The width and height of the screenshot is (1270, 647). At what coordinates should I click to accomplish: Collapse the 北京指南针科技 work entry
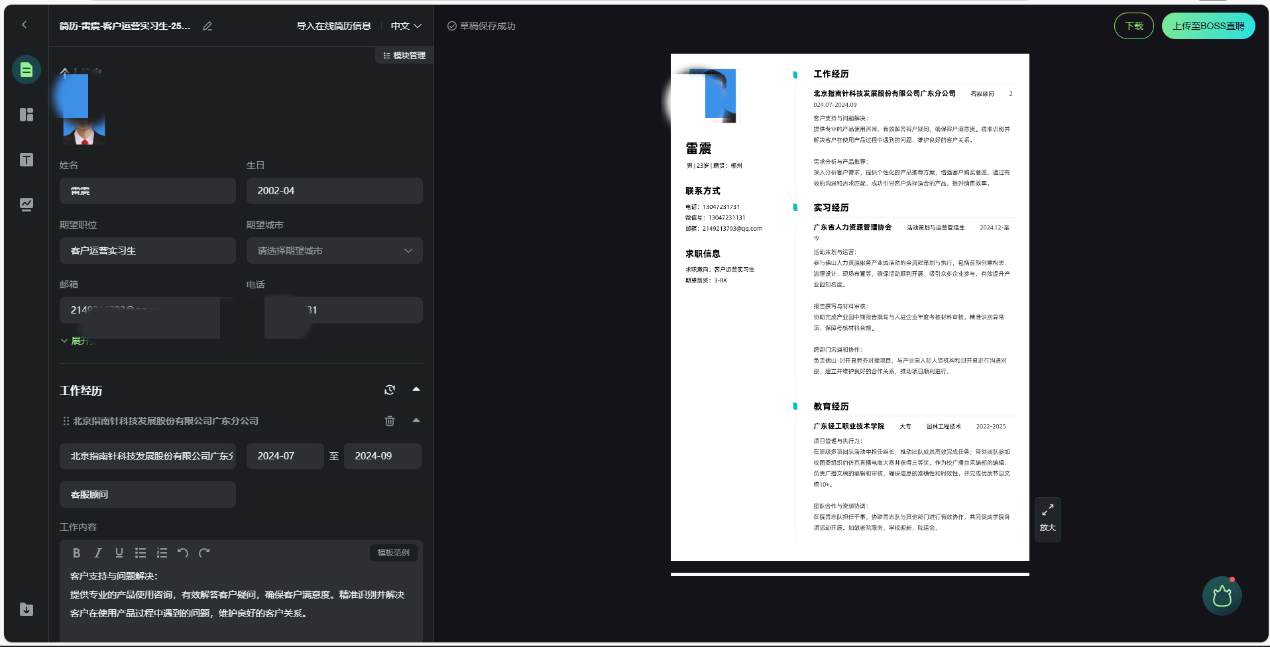pyautogui.click(x=417, y=421)
